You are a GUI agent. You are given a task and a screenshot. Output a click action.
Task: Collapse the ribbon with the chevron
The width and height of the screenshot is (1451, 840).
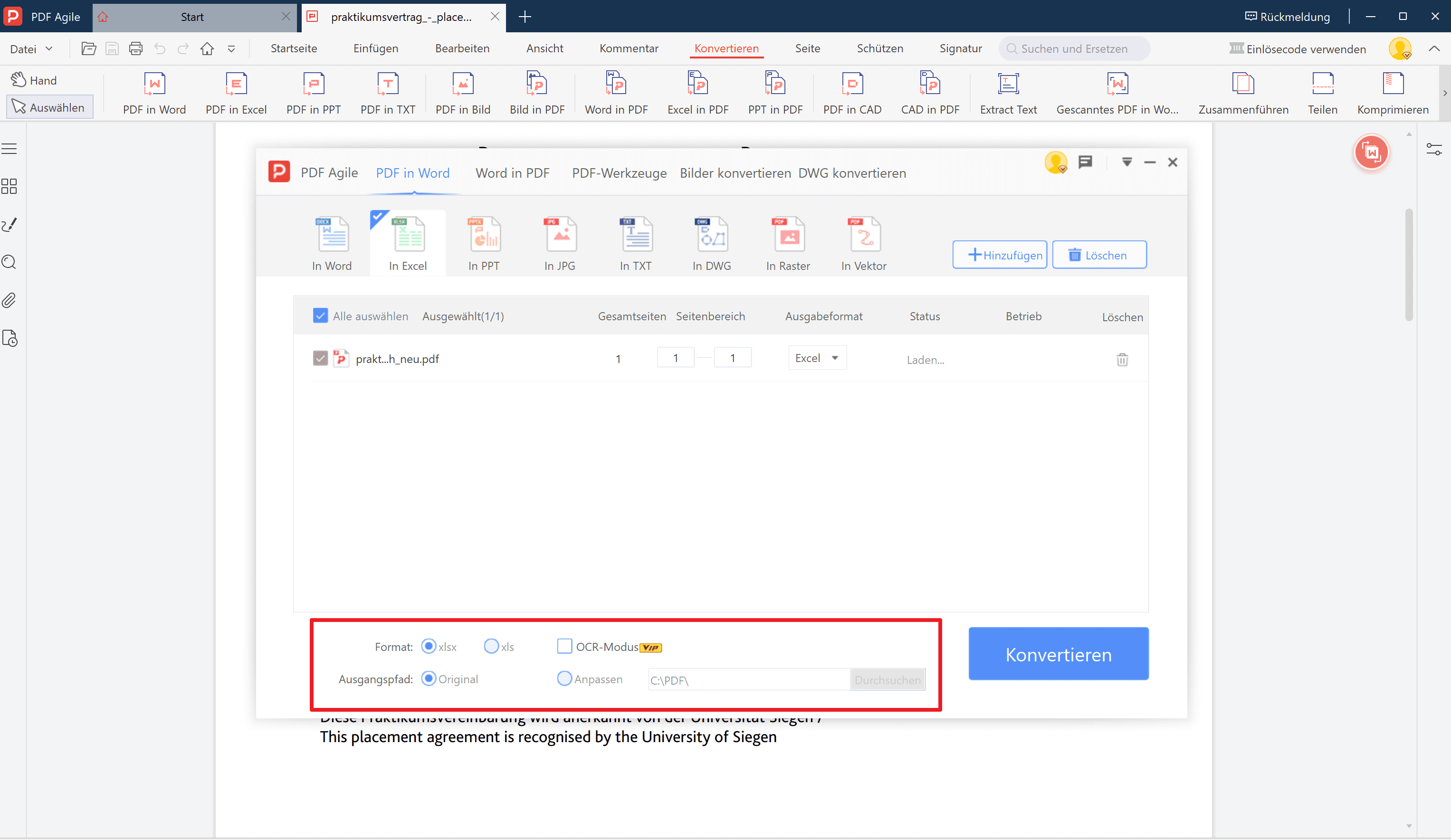(x=1434, y=49)
